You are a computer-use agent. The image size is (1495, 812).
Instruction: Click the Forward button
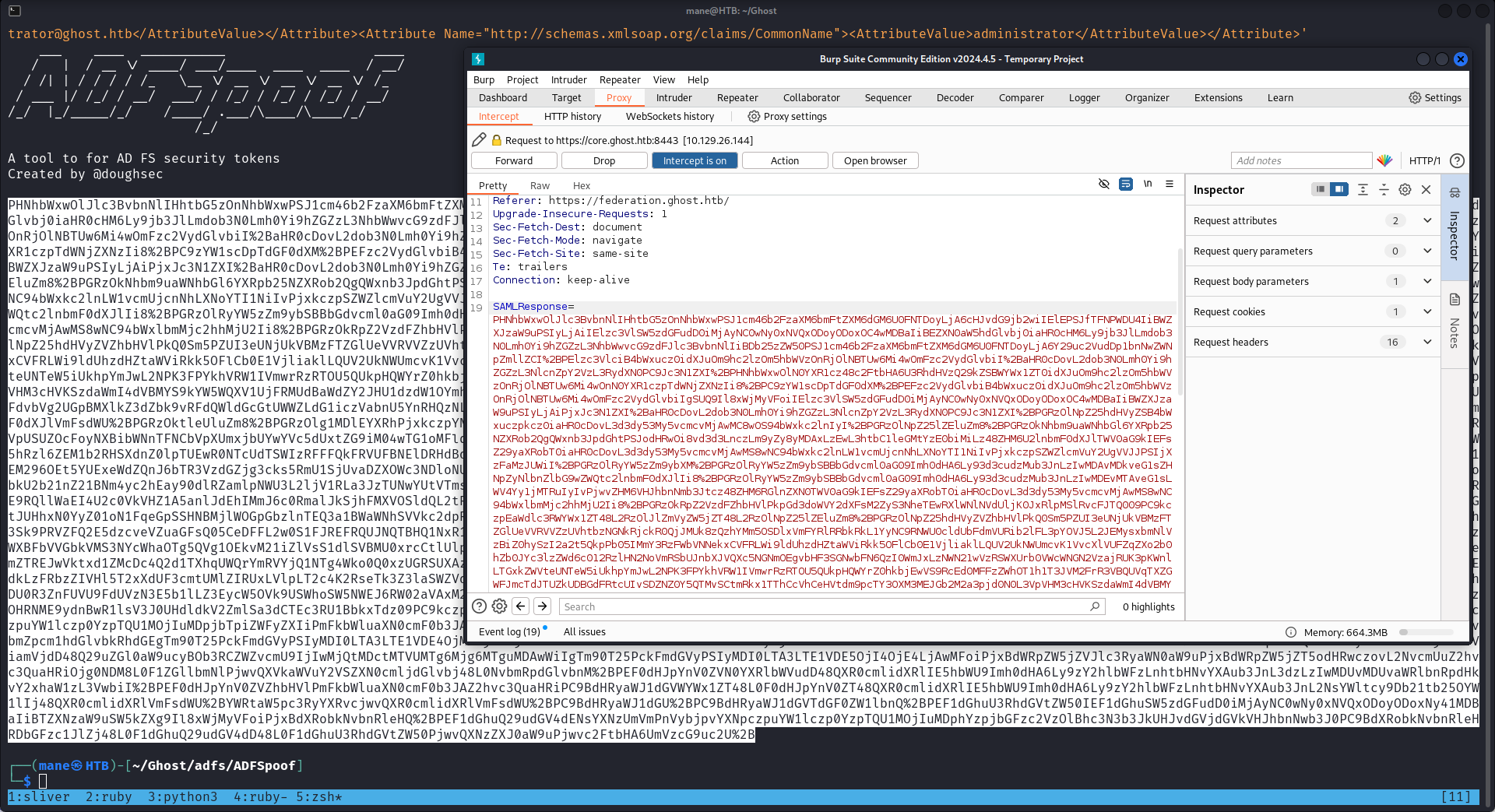pos(514,160)
